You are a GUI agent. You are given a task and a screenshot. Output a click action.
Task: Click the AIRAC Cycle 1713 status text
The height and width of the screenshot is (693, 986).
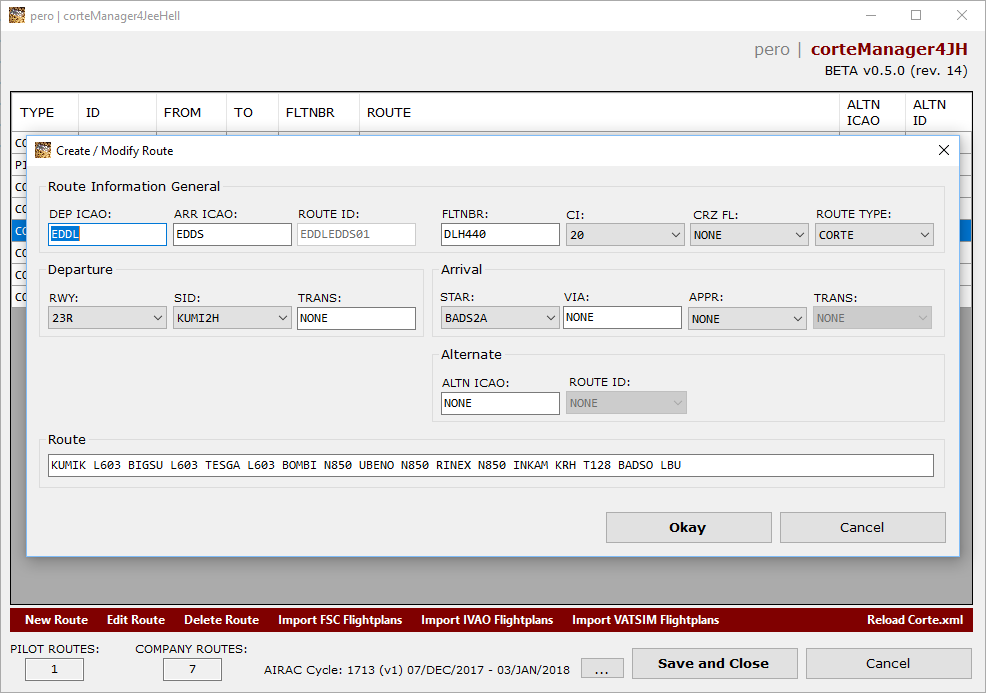pos(417,670)
